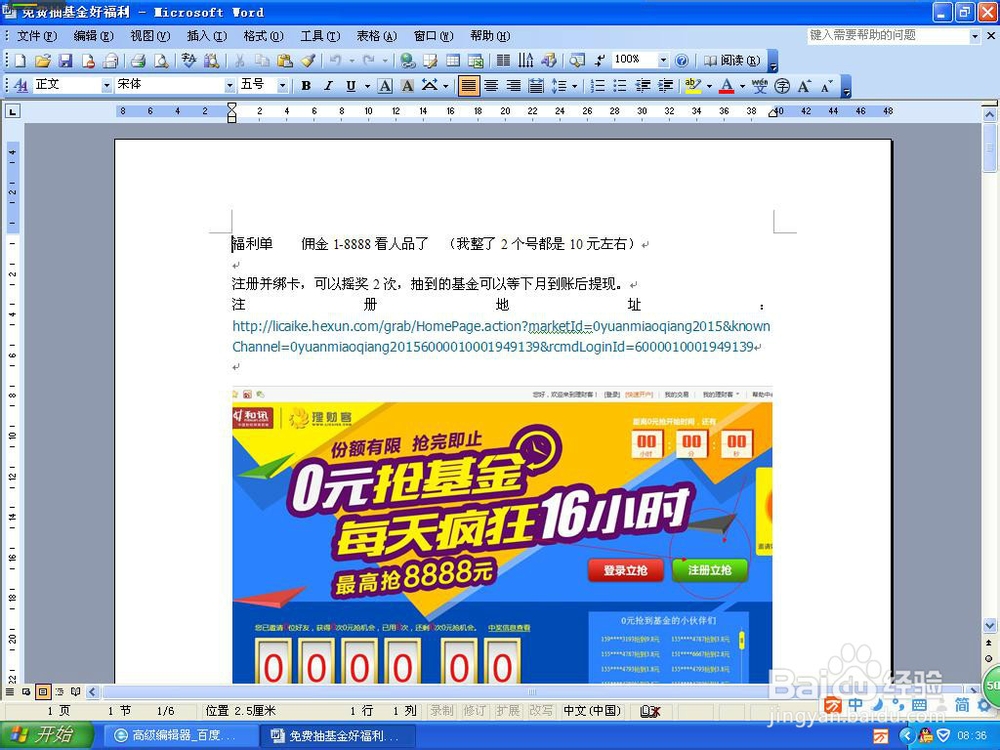Screen dimensions: 1000x750
Task: Open Microsoft Word Help question mark icon
Action: pyautogui.click(x=682, y=61)
